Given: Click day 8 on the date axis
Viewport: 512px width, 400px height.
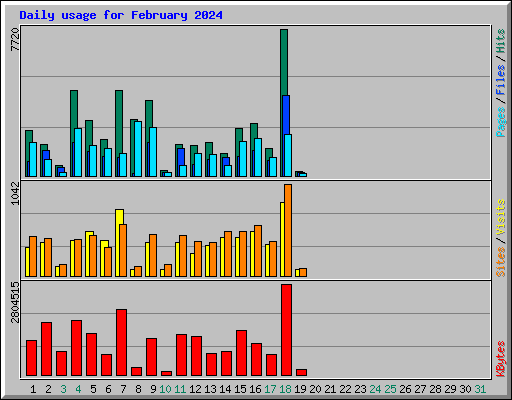Looking at the screenshot, I should pos(138,389).
